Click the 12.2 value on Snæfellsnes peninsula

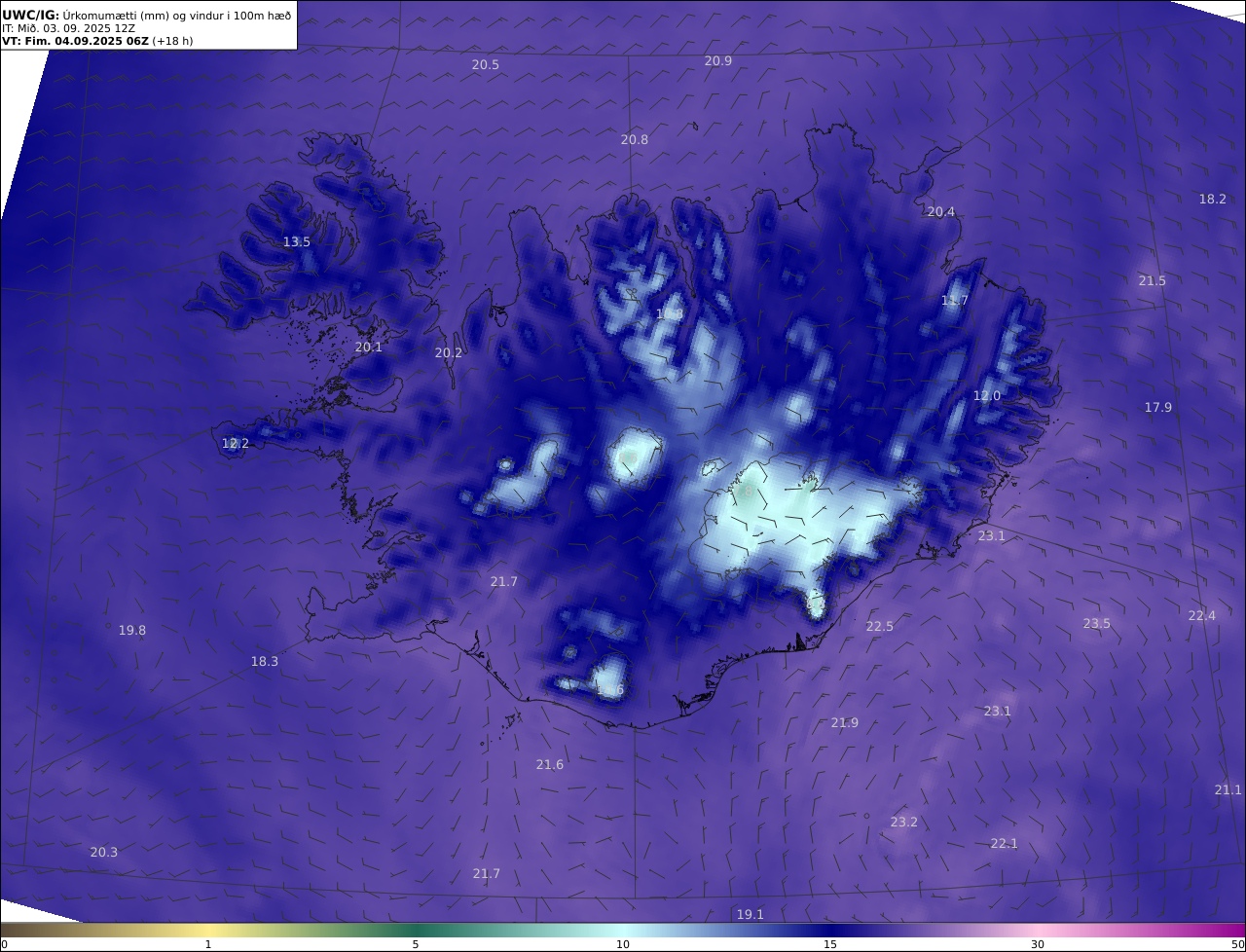tap(236, 444)
